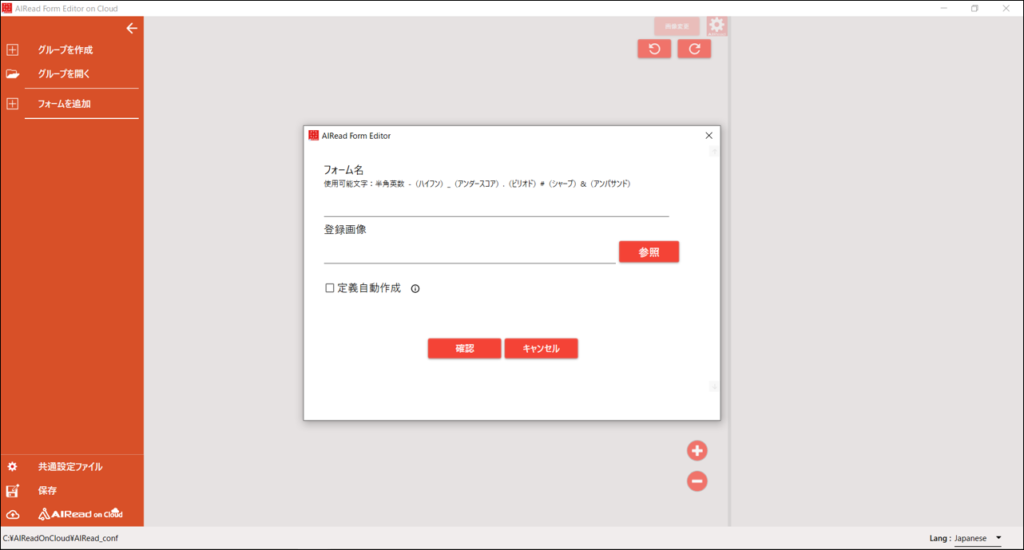The height and width of the screenshot is (550, 1024).
Task: Select グループを作成 menu entry
Action: click(x=65, y=50)
